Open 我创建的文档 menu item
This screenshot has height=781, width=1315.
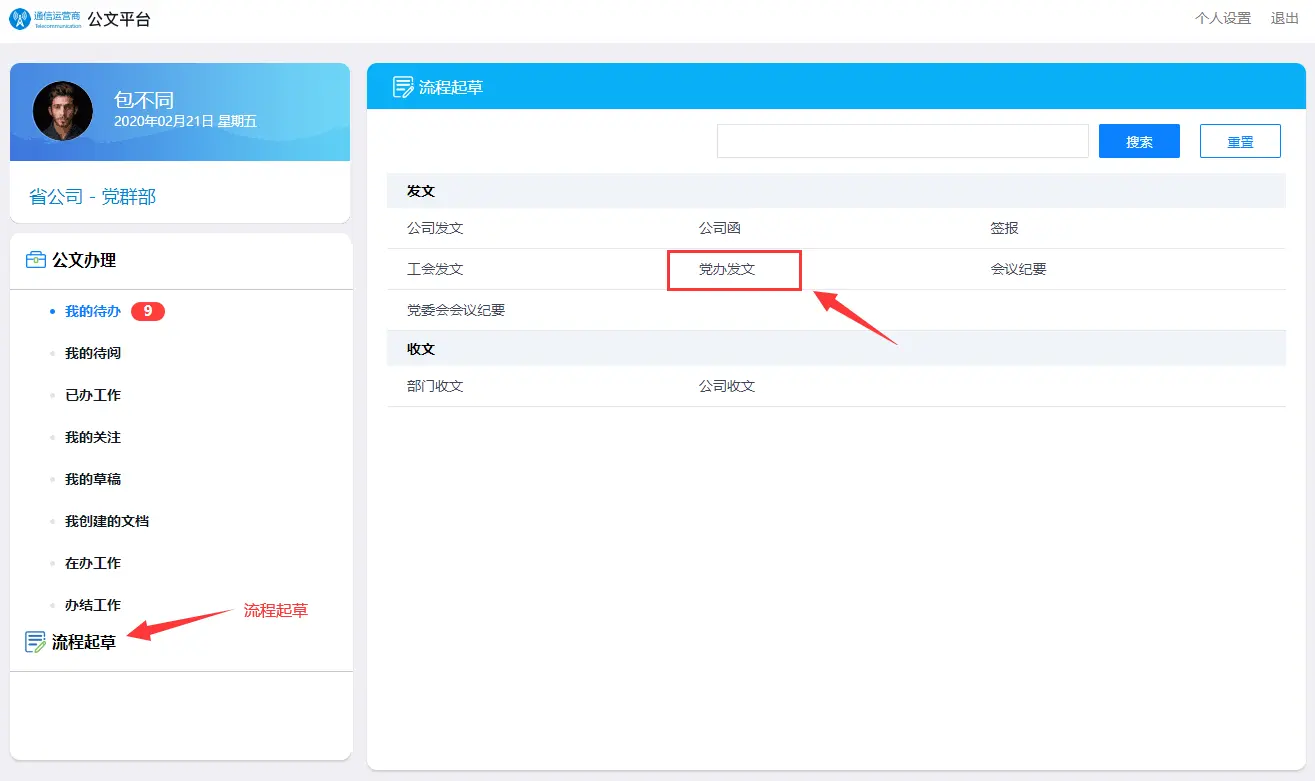pyautogui.click(x=107, y=521)
